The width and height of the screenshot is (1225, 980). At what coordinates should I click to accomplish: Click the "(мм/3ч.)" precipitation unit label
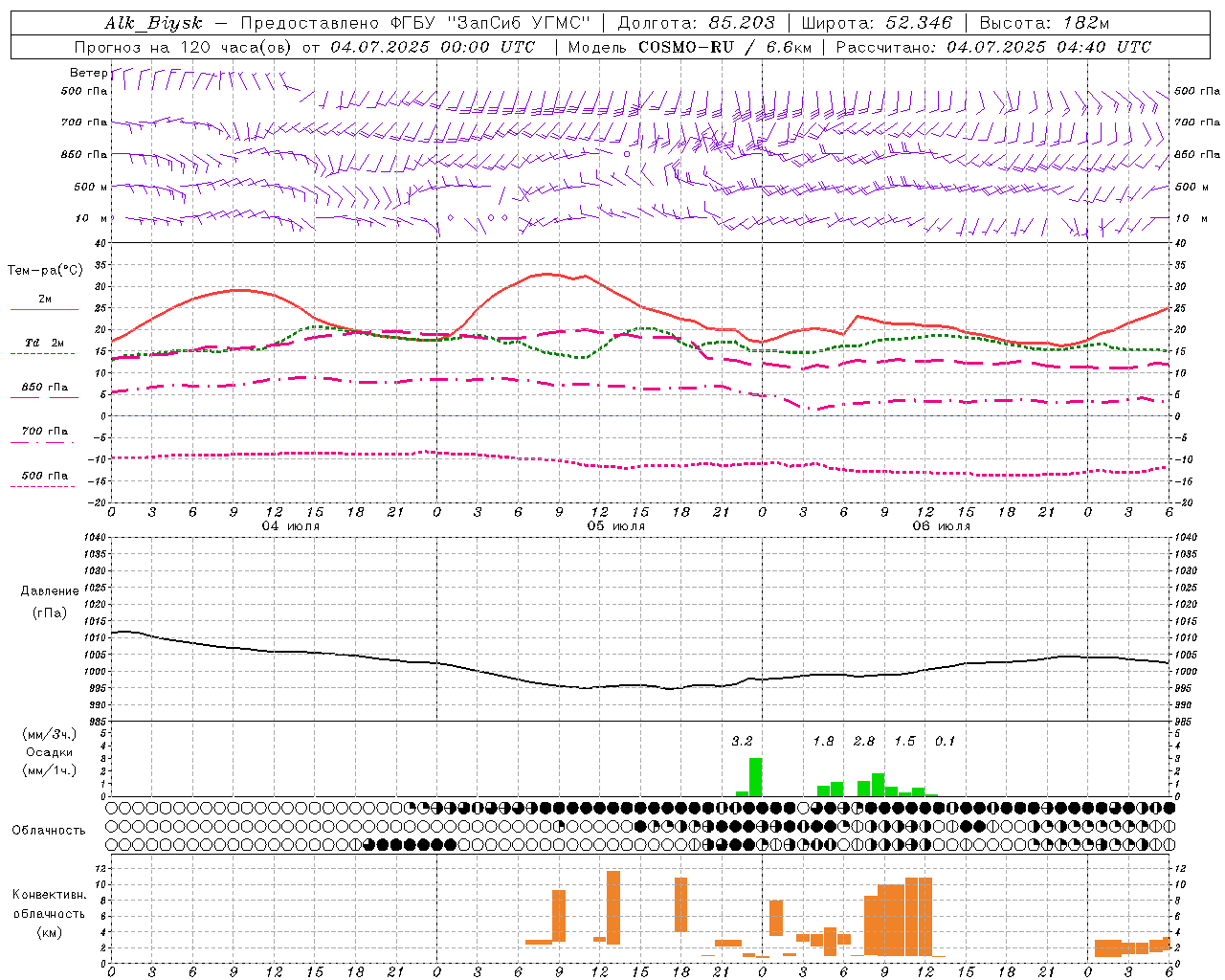pyautogui.click(x=50, y=734)
